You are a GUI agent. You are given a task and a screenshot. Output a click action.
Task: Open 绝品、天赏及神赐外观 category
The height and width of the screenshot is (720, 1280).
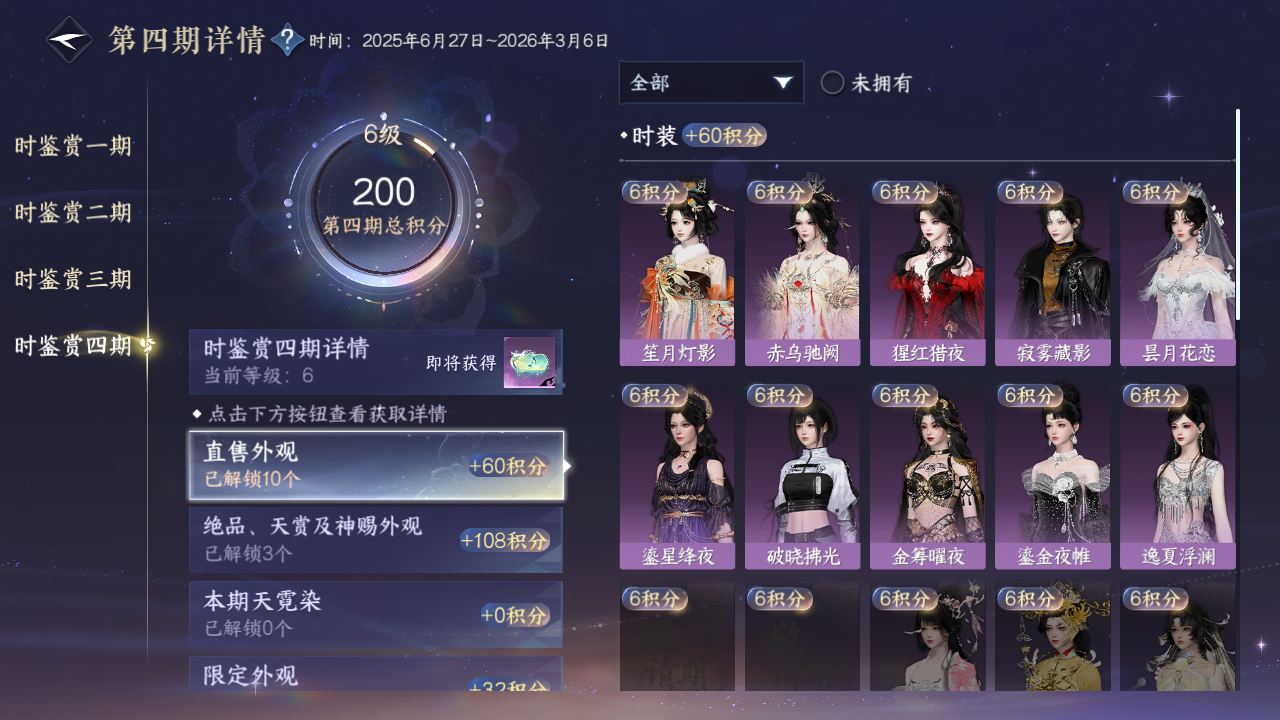[376, 540]
